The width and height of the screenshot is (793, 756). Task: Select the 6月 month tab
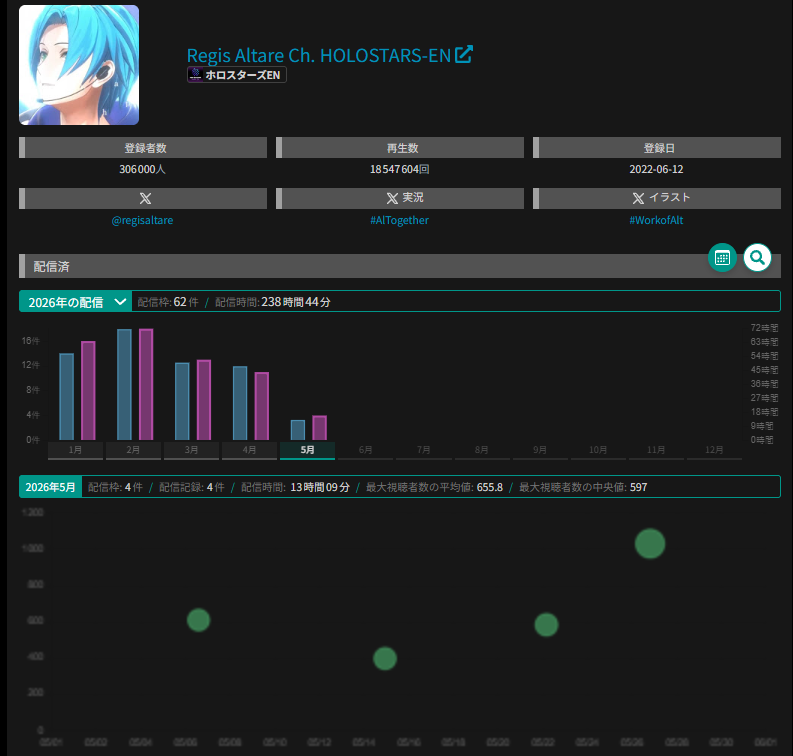(x=366, y=450)
